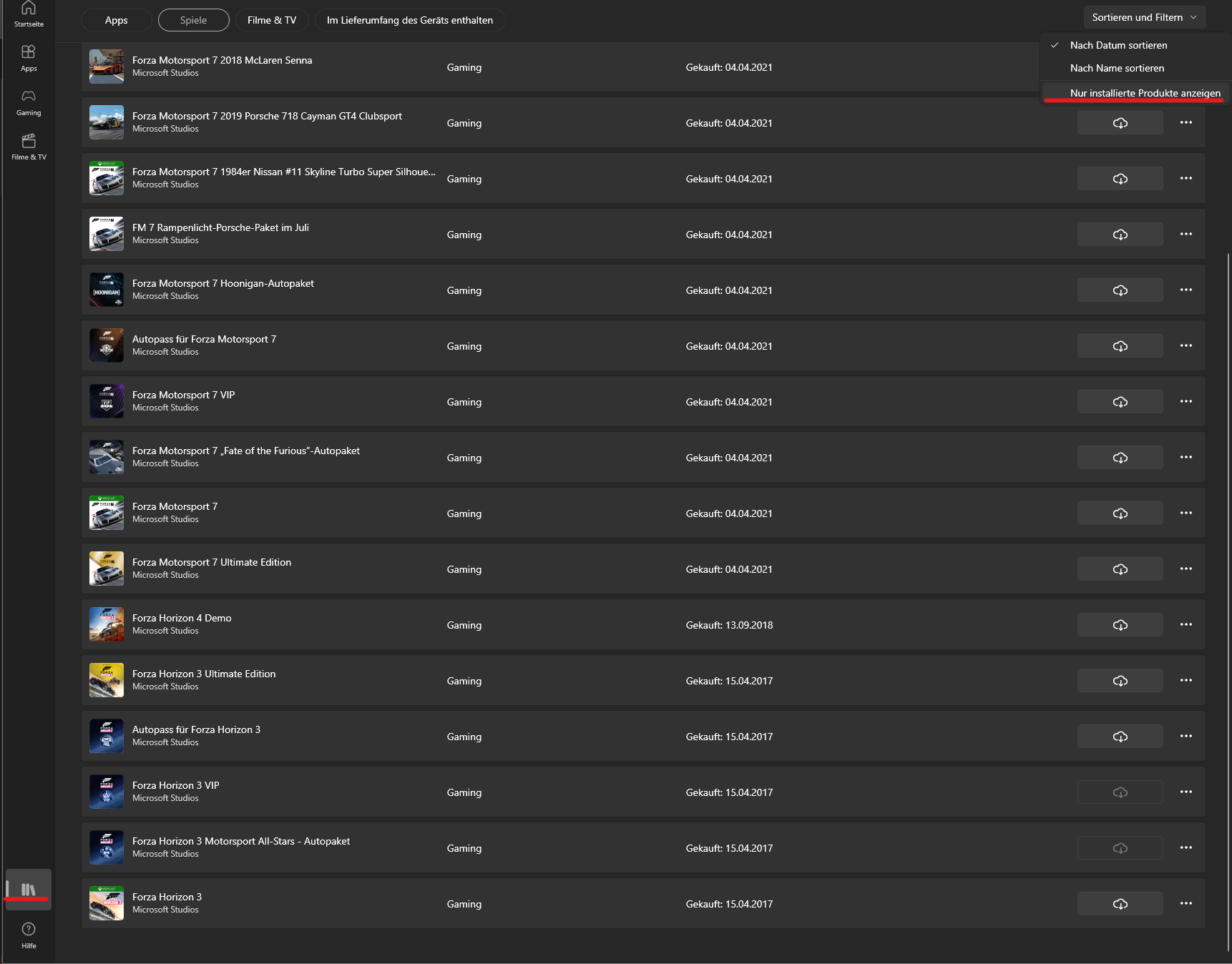
Task: Open Forza Motorsport 7 2018 McLaren Senna title
Action: 222,60
